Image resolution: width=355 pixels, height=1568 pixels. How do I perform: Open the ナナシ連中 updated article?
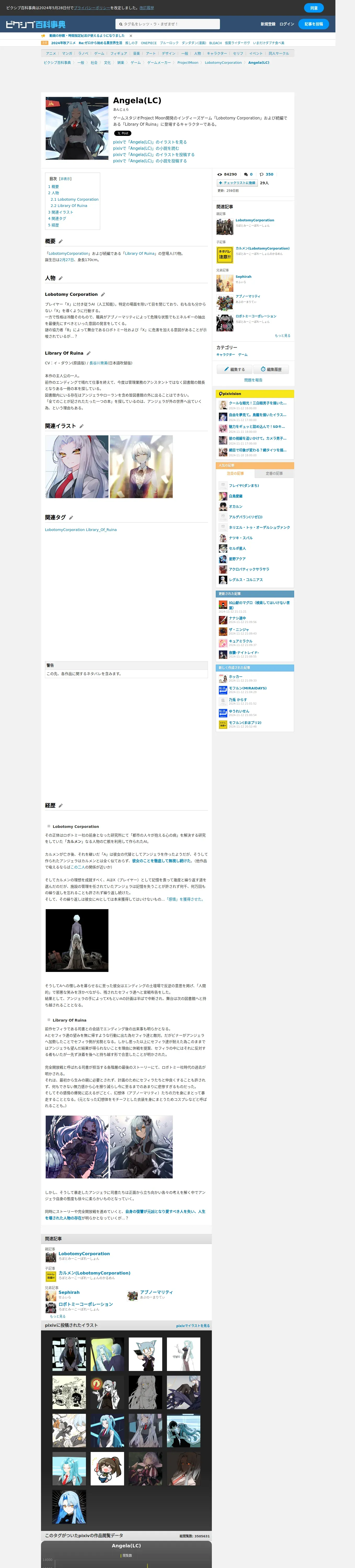pyautogui.click(x=237, y=618)
